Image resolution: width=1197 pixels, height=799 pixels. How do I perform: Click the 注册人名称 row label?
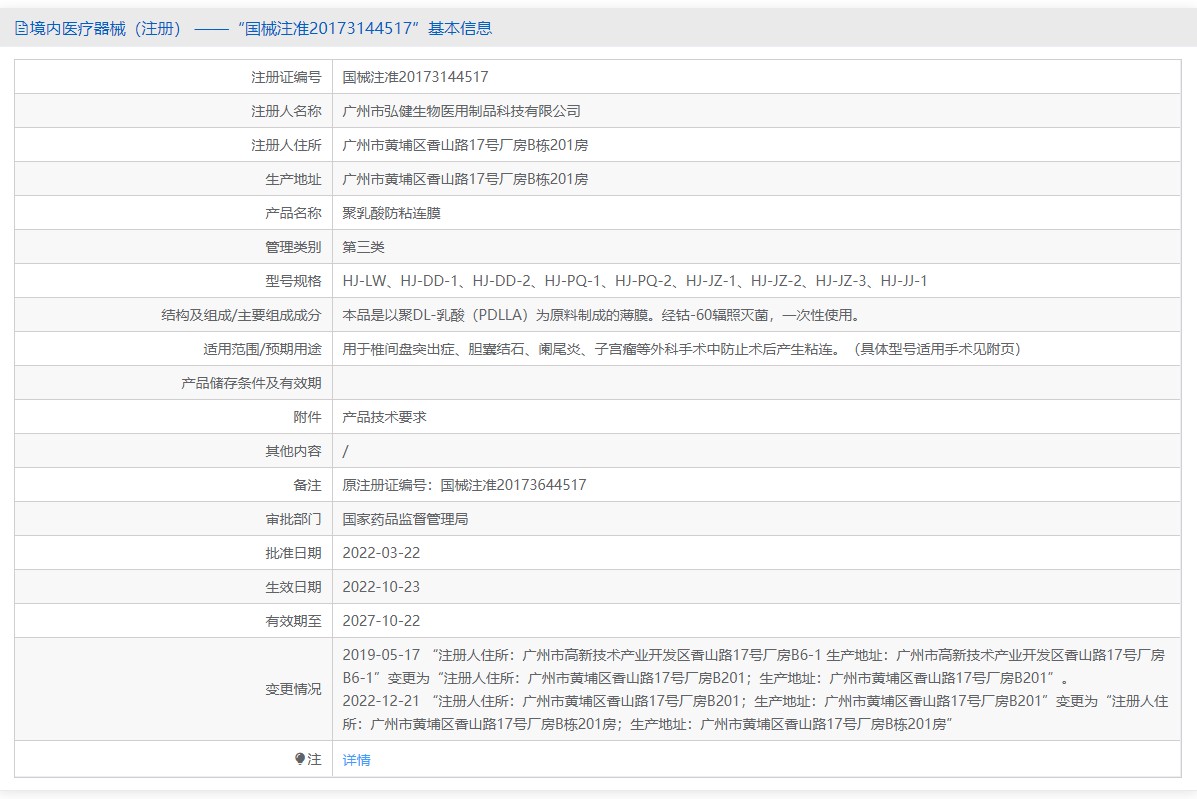(286, 111)
